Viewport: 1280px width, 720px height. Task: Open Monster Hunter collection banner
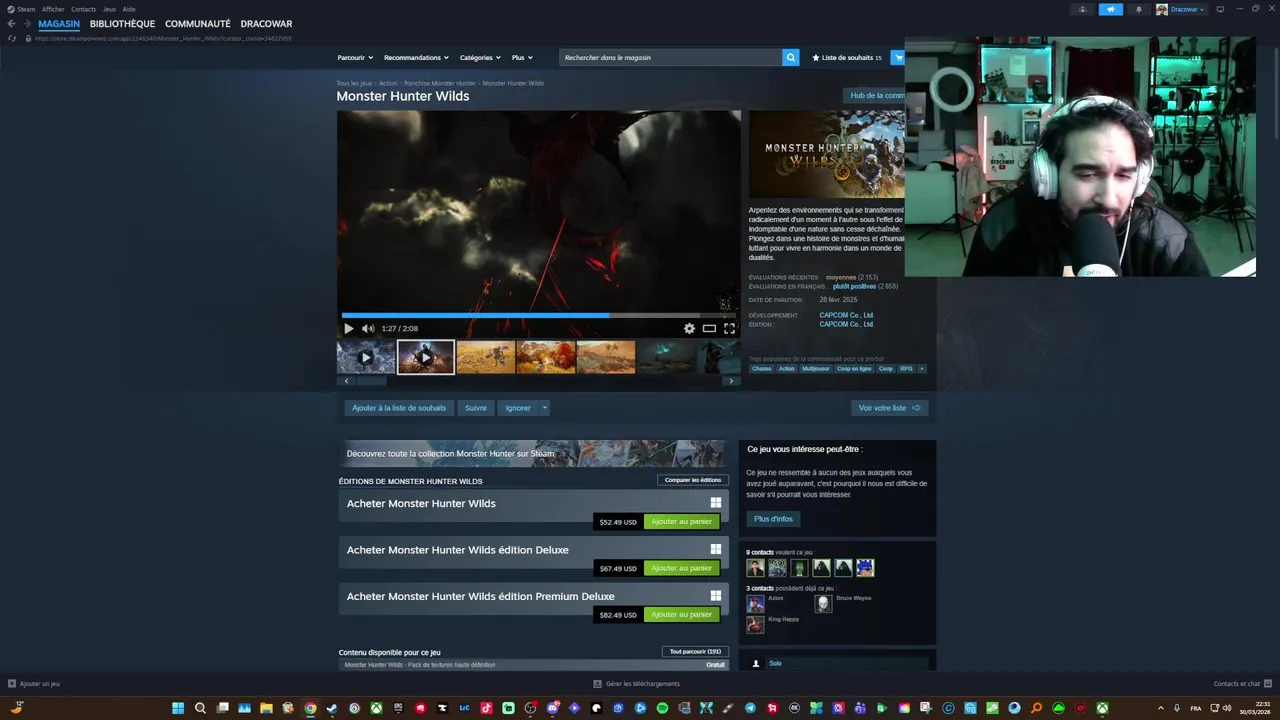[533, 453]
